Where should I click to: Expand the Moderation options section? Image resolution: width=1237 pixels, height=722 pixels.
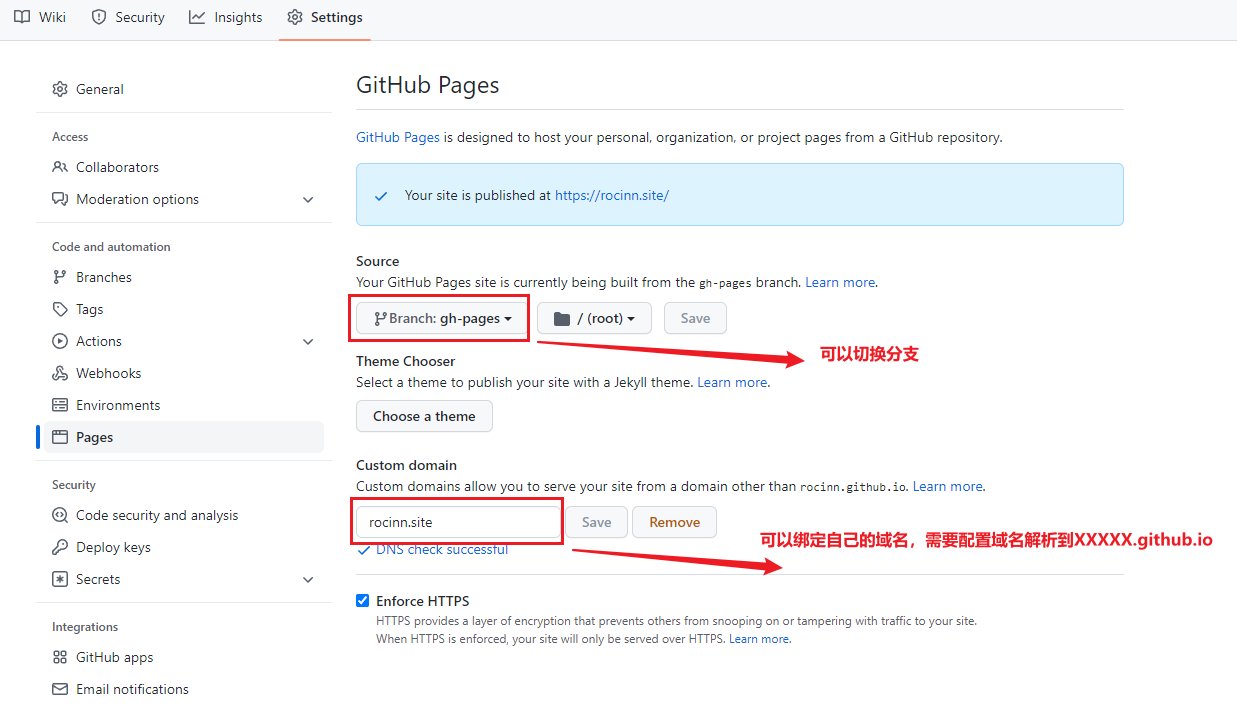pyautogui.click(x=308, y=199)
